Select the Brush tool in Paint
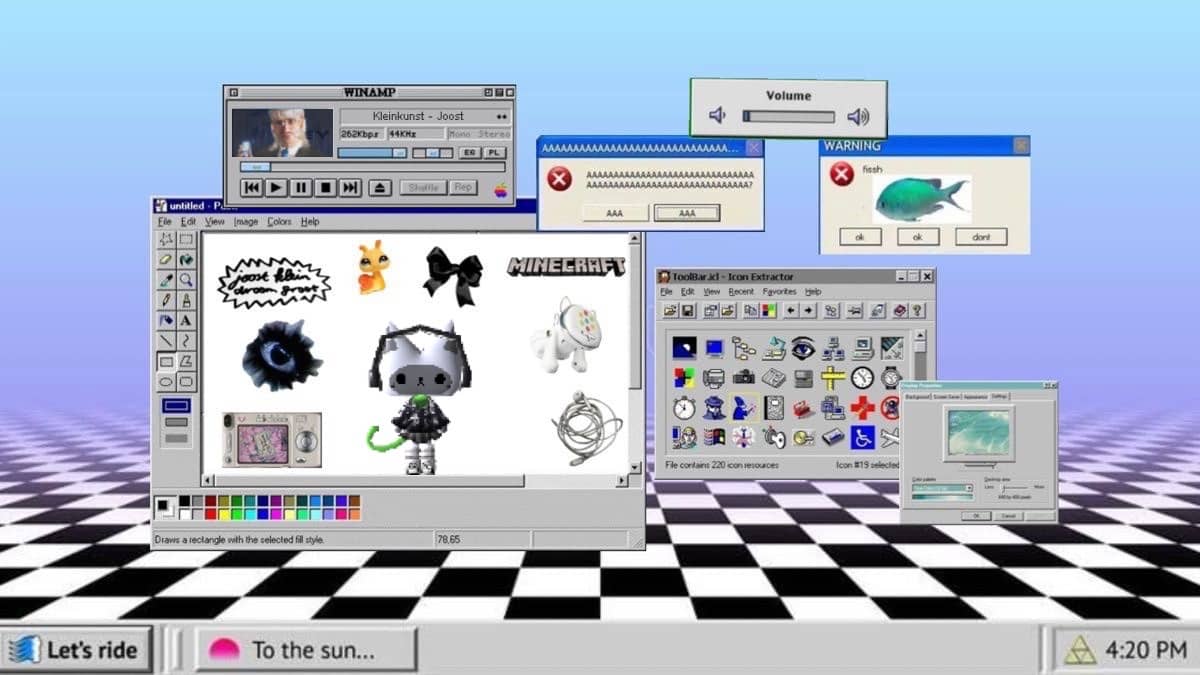 click(x=186, y=300)
